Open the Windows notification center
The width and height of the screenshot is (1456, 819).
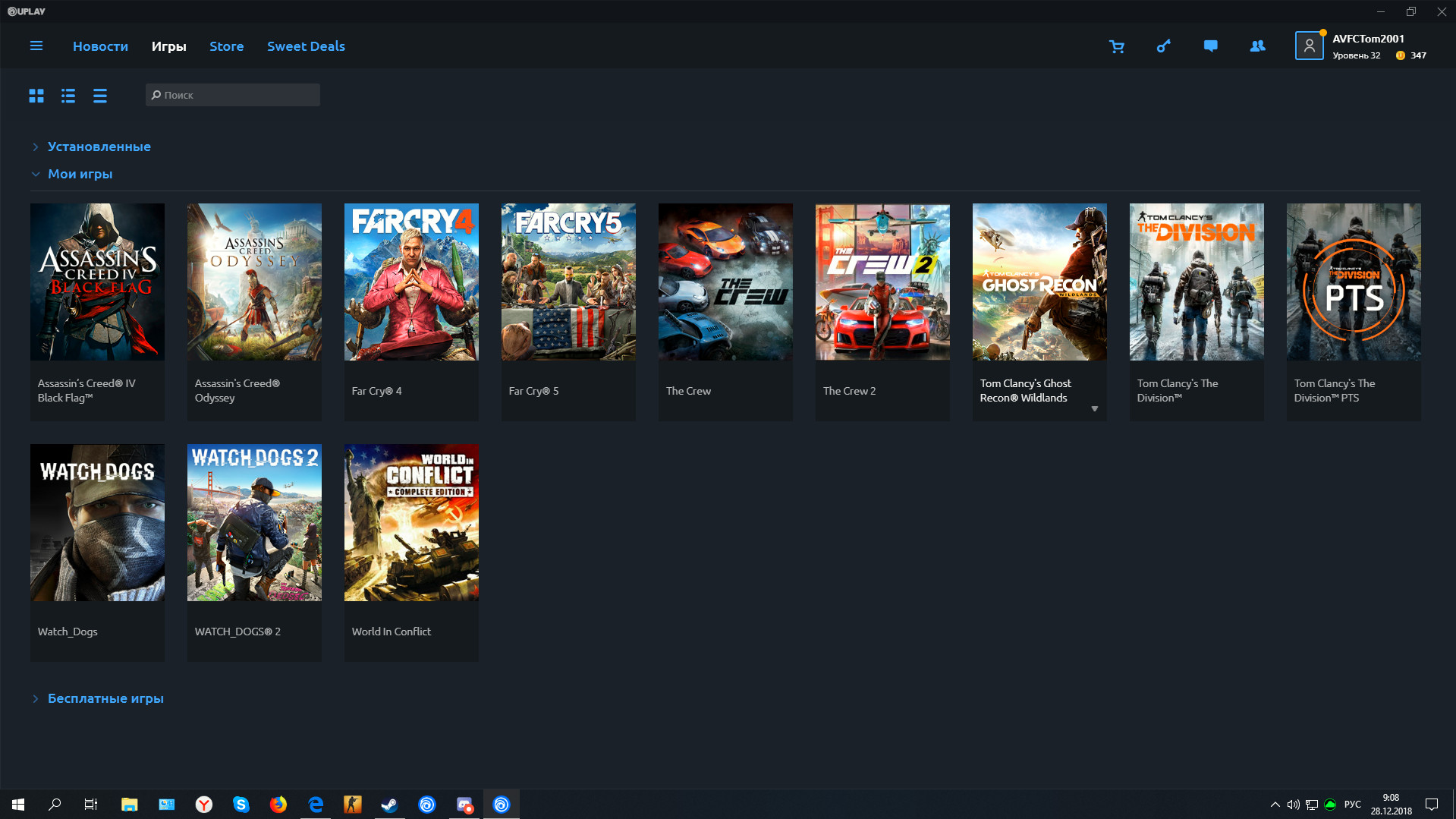1432,805
